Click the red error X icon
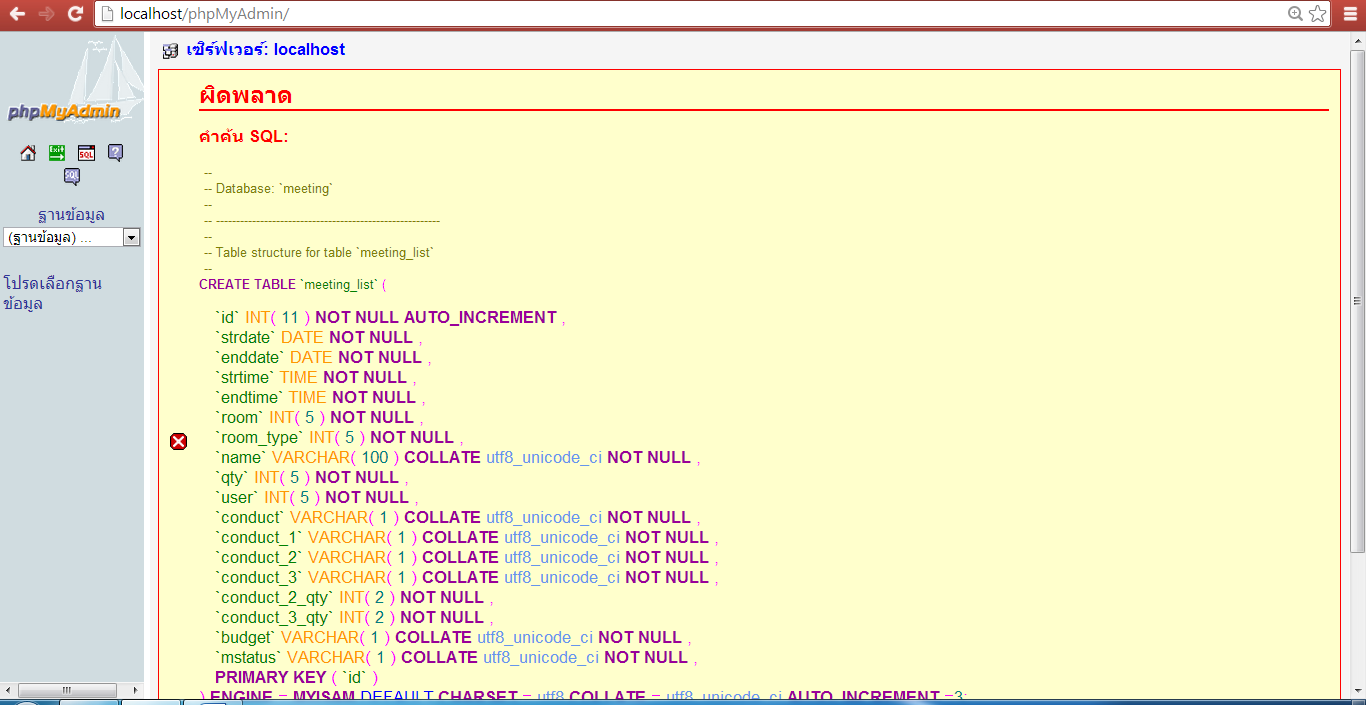This screenshot has width=1366, height=705. [x=178, y=441]
